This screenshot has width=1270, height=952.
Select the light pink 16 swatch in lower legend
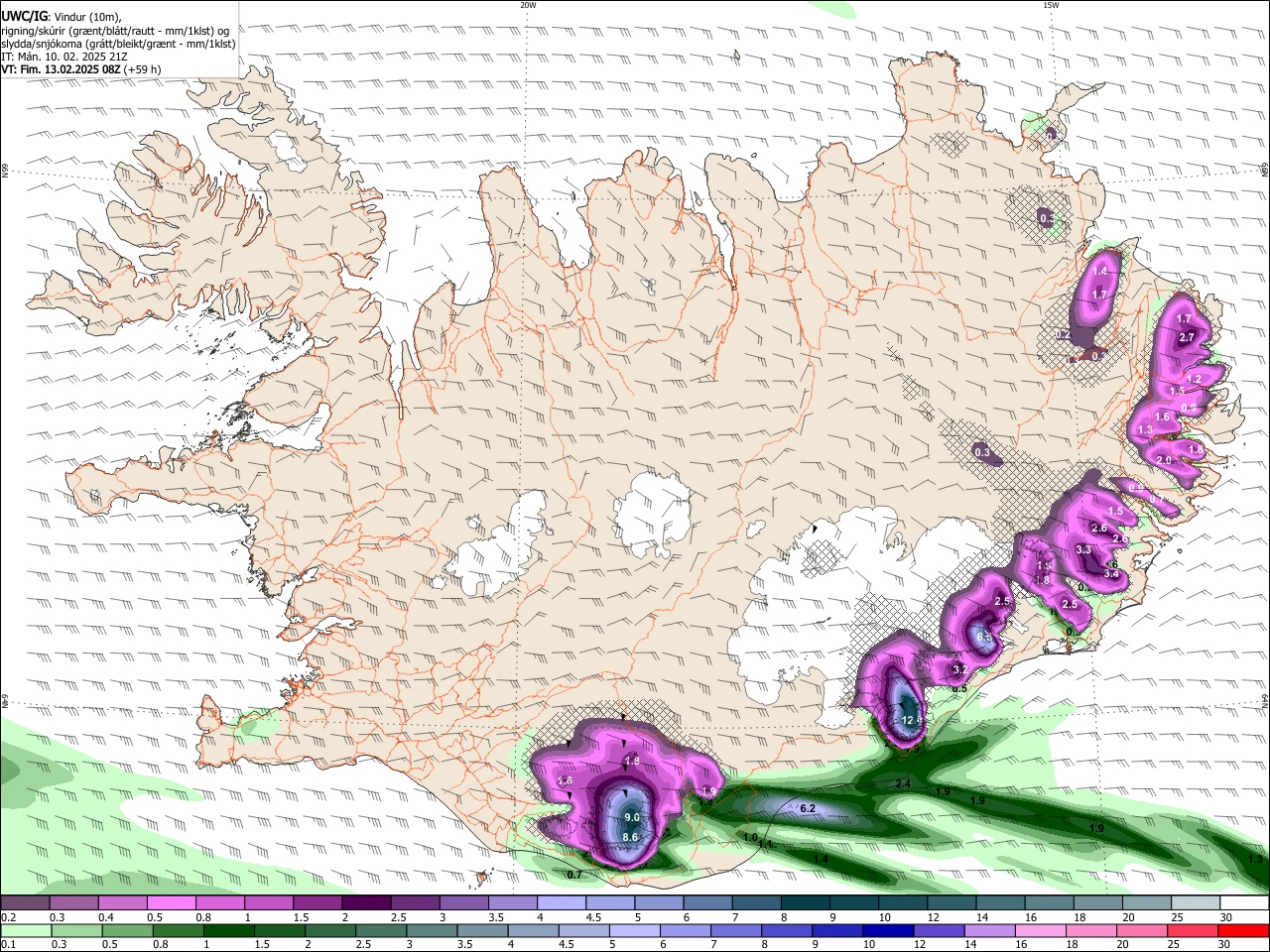pyautogui.click(x=1042, y=930)
